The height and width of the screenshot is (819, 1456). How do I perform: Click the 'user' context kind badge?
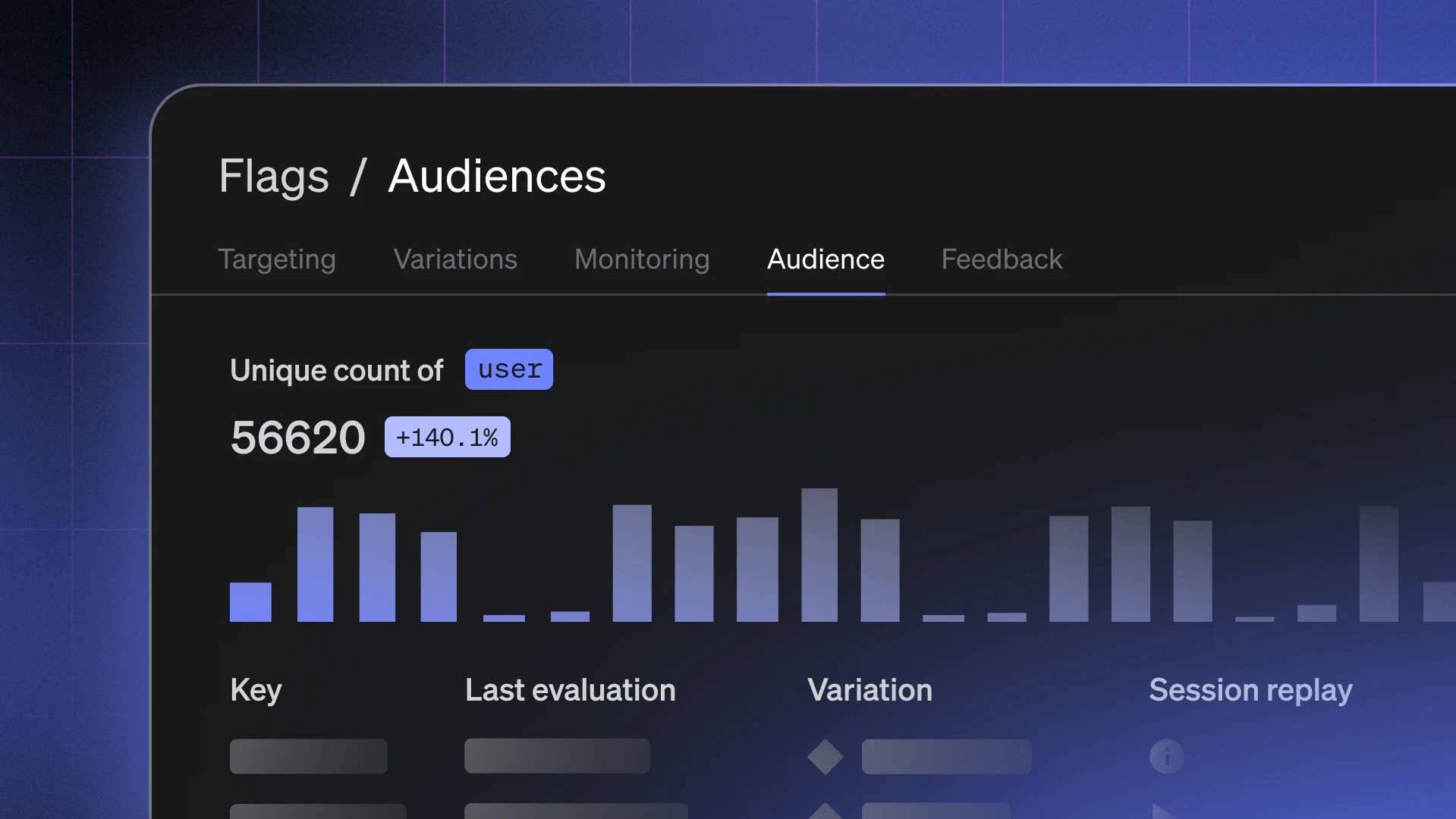pyautogui.click(x=509, y=369)
